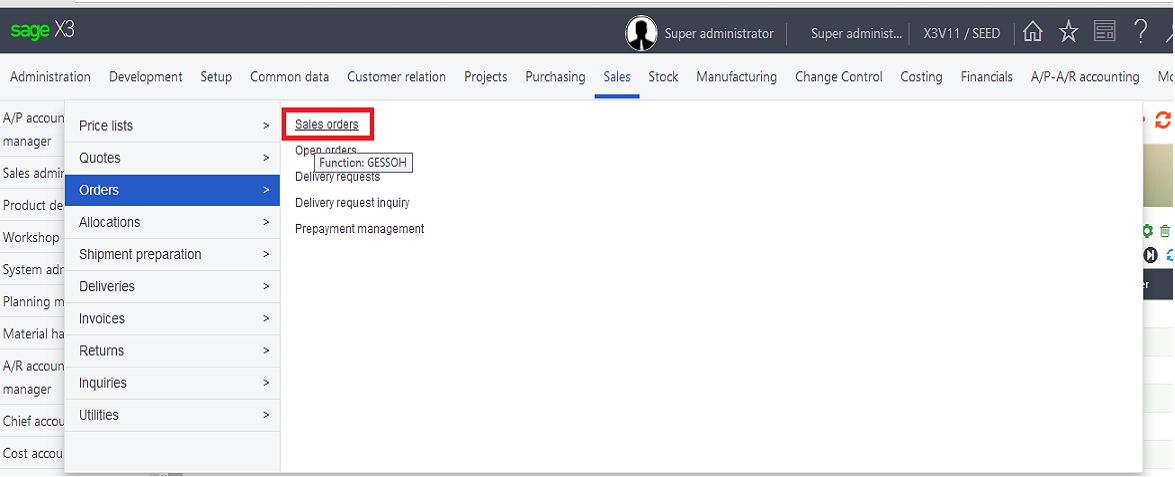Select the Sales menu tab
Screen dimensions: 1175x477
pos(617,76)
